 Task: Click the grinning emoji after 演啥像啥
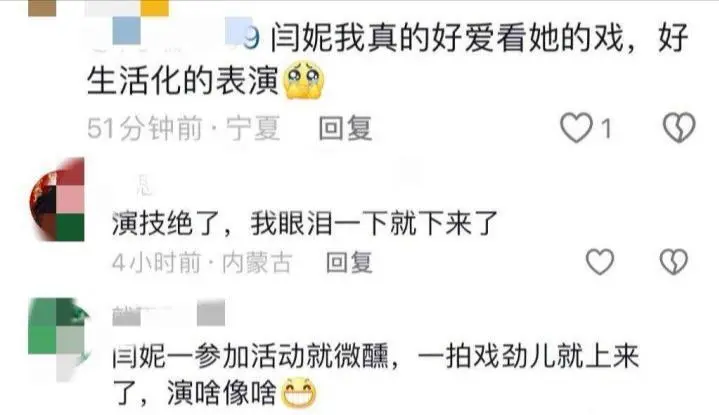tap(299, 393)
